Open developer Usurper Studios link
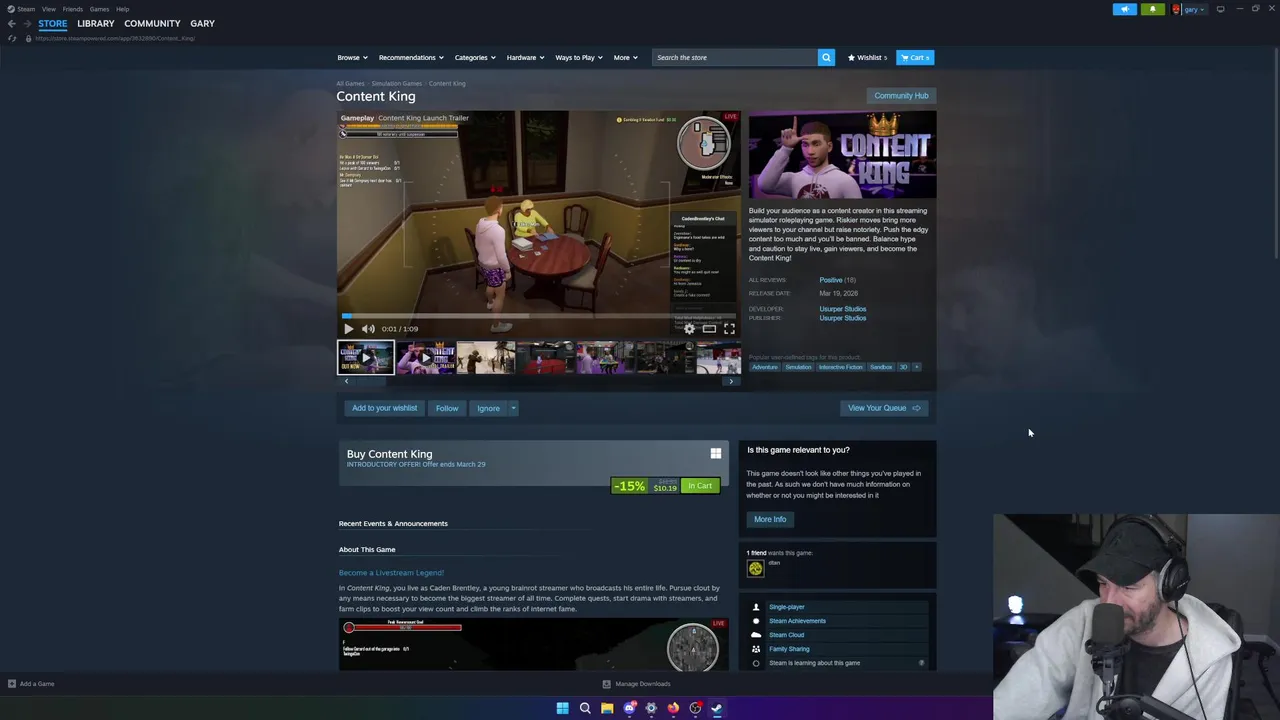Image resolution: width=1280 pixels, height=720 pixels. coord(843,309)
